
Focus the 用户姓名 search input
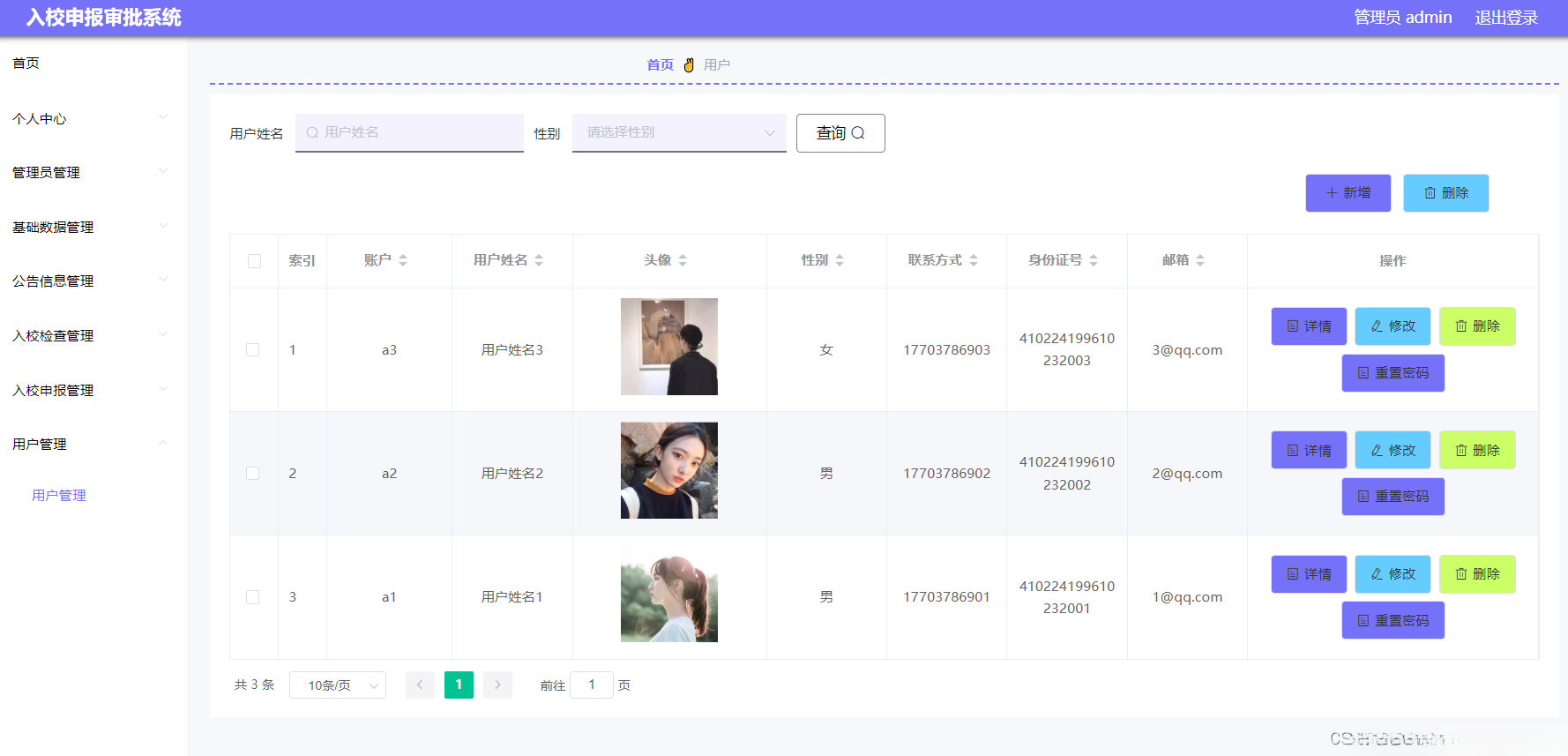pos(409,132)
